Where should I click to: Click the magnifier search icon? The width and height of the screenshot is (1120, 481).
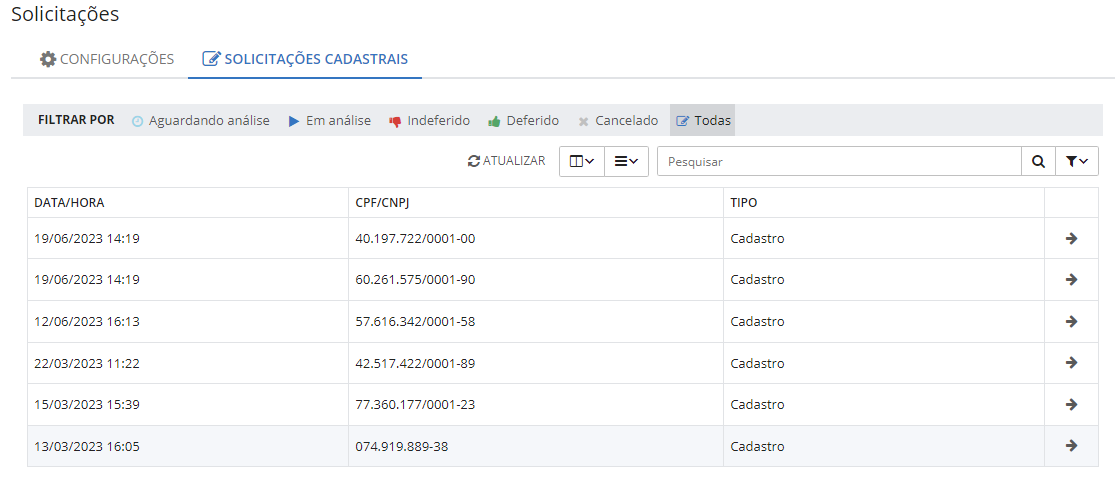(1038, 162)
